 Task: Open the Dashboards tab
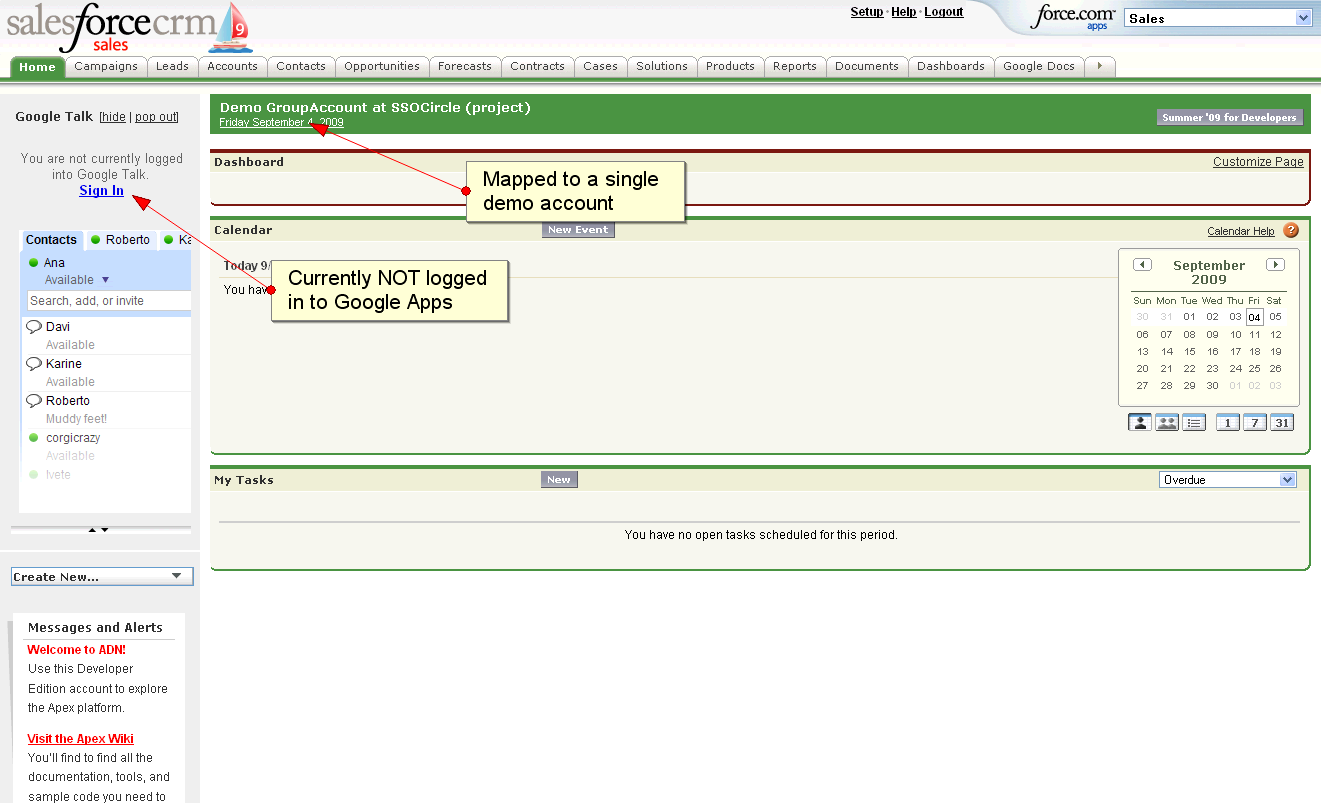pos(951,66)
